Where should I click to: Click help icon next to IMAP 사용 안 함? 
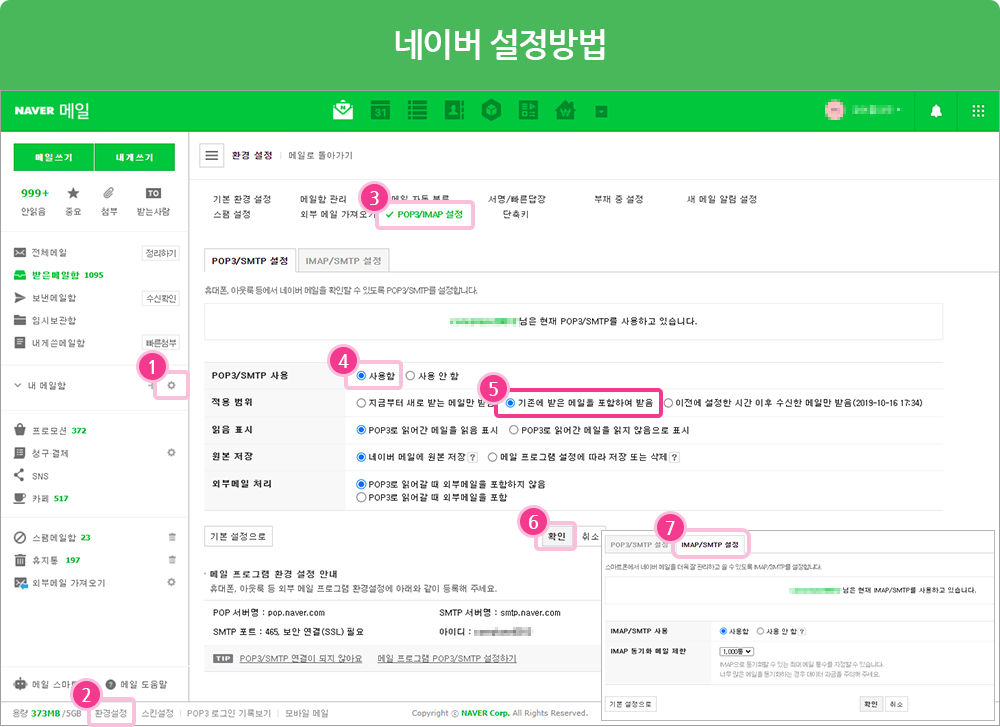point(802,631)
